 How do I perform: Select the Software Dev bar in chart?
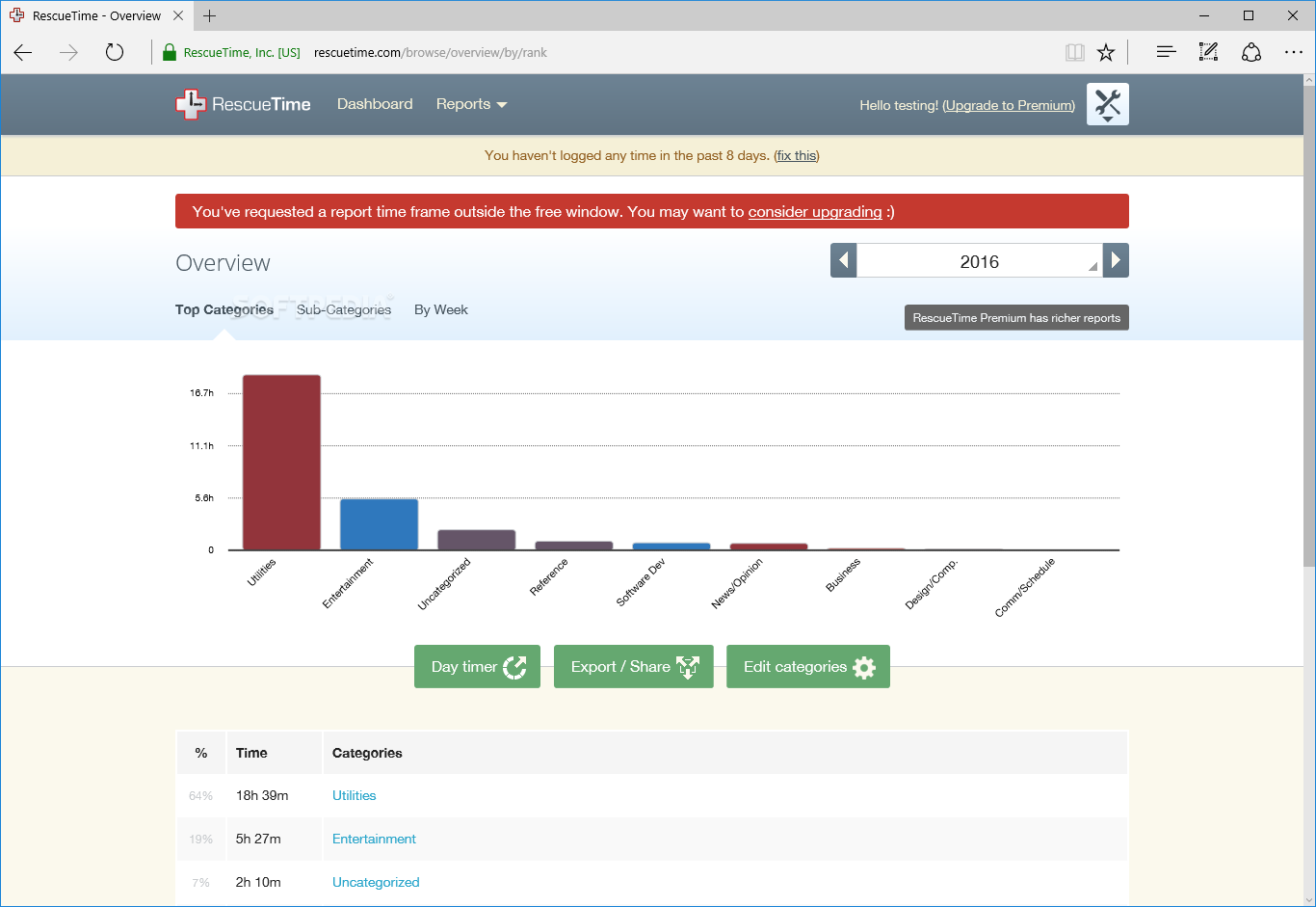click(671, 547)
